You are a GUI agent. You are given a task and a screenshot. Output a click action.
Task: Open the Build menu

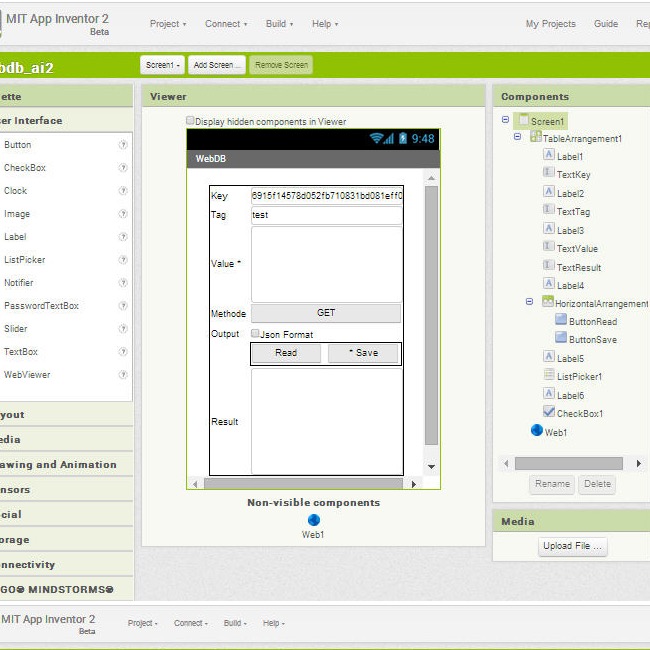coord(279,24)
